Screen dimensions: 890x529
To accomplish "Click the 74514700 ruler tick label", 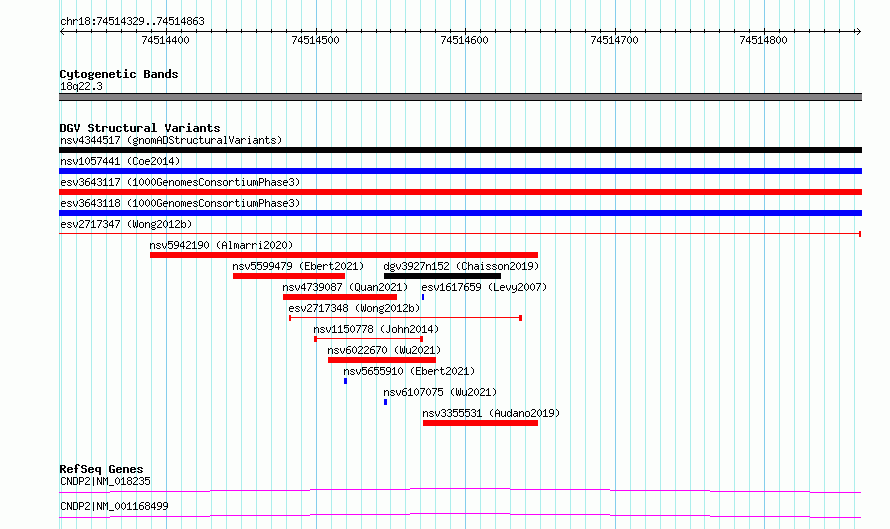I will (x=614, y=40).
